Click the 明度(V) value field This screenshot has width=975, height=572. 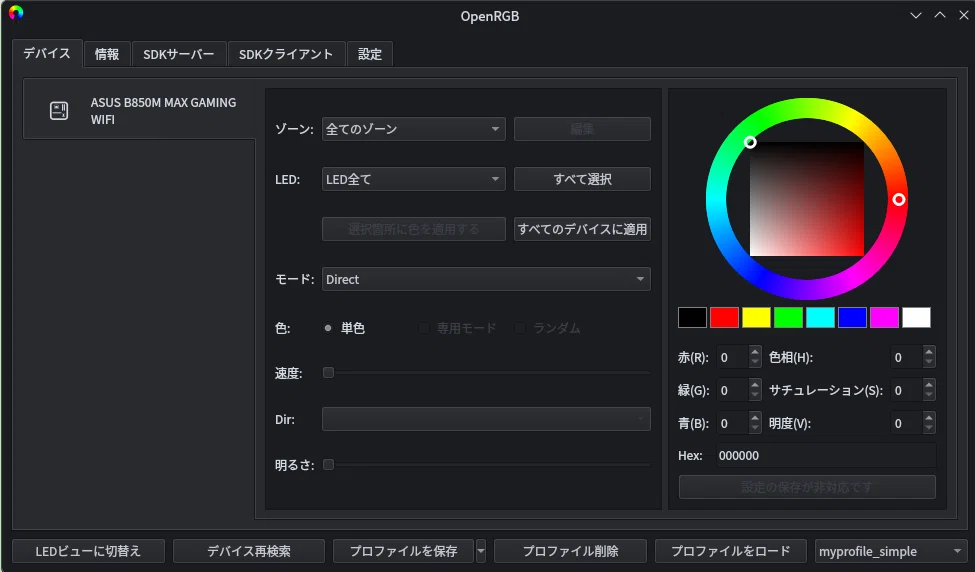click(907, 423)
